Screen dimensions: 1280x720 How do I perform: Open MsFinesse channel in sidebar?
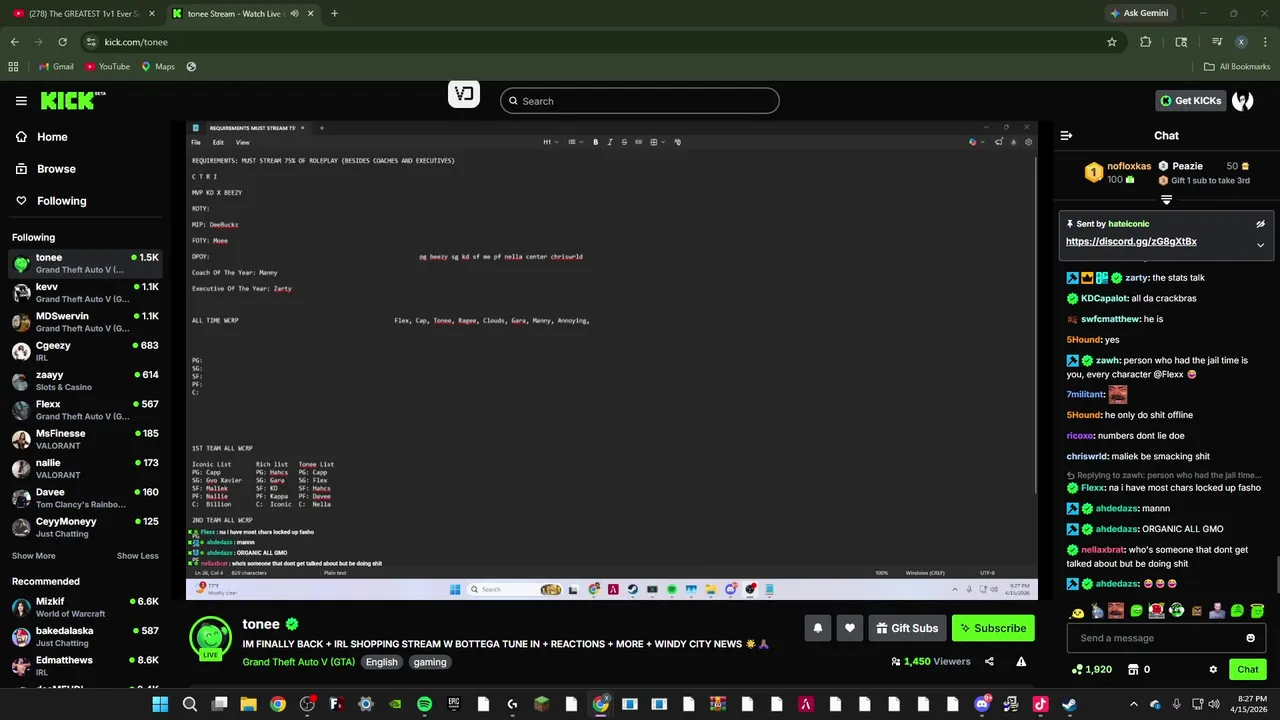tap(85, 439)
